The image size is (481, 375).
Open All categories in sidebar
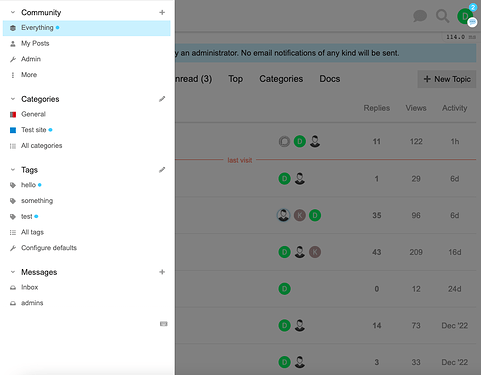coord(42,146)
